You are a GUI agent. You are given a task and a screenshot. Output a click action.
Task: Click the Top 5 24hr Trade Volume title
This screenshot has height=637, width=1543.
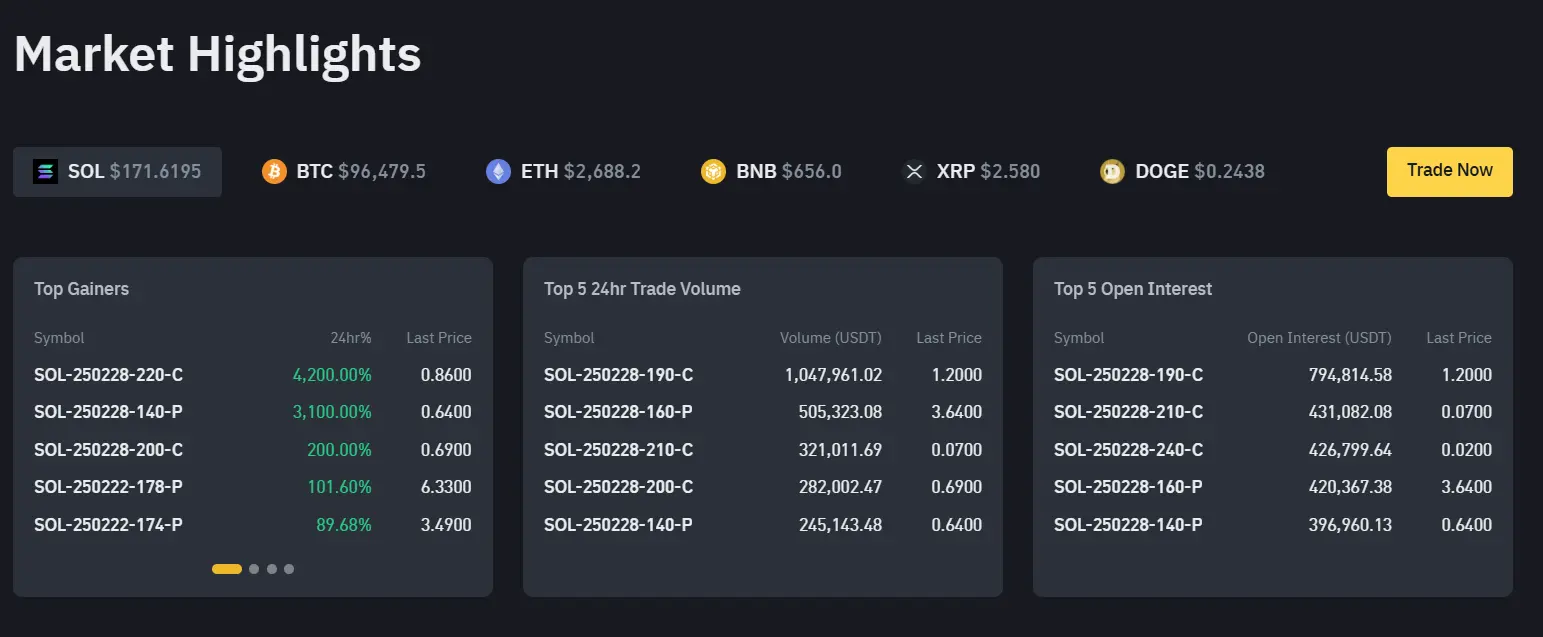642,289
